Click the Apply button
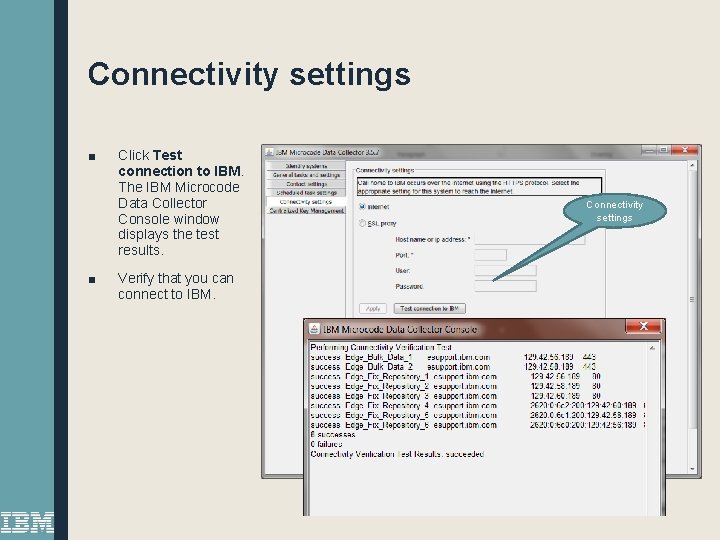This screenshot has height=540, width=720. pos(372,309)
